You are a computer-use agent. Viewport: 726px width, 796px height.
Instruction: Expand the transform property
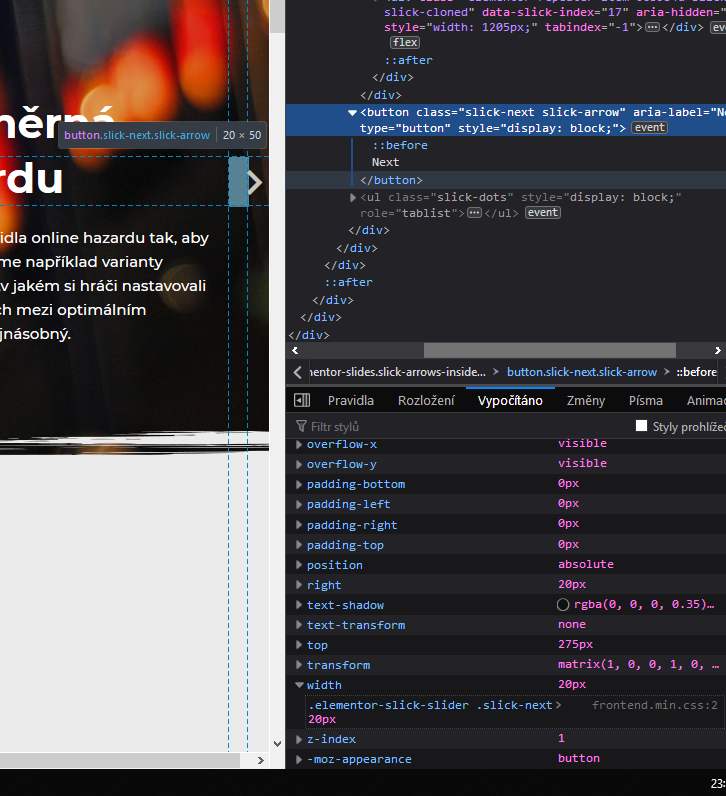pyautogui.click(x=299, y=665)
